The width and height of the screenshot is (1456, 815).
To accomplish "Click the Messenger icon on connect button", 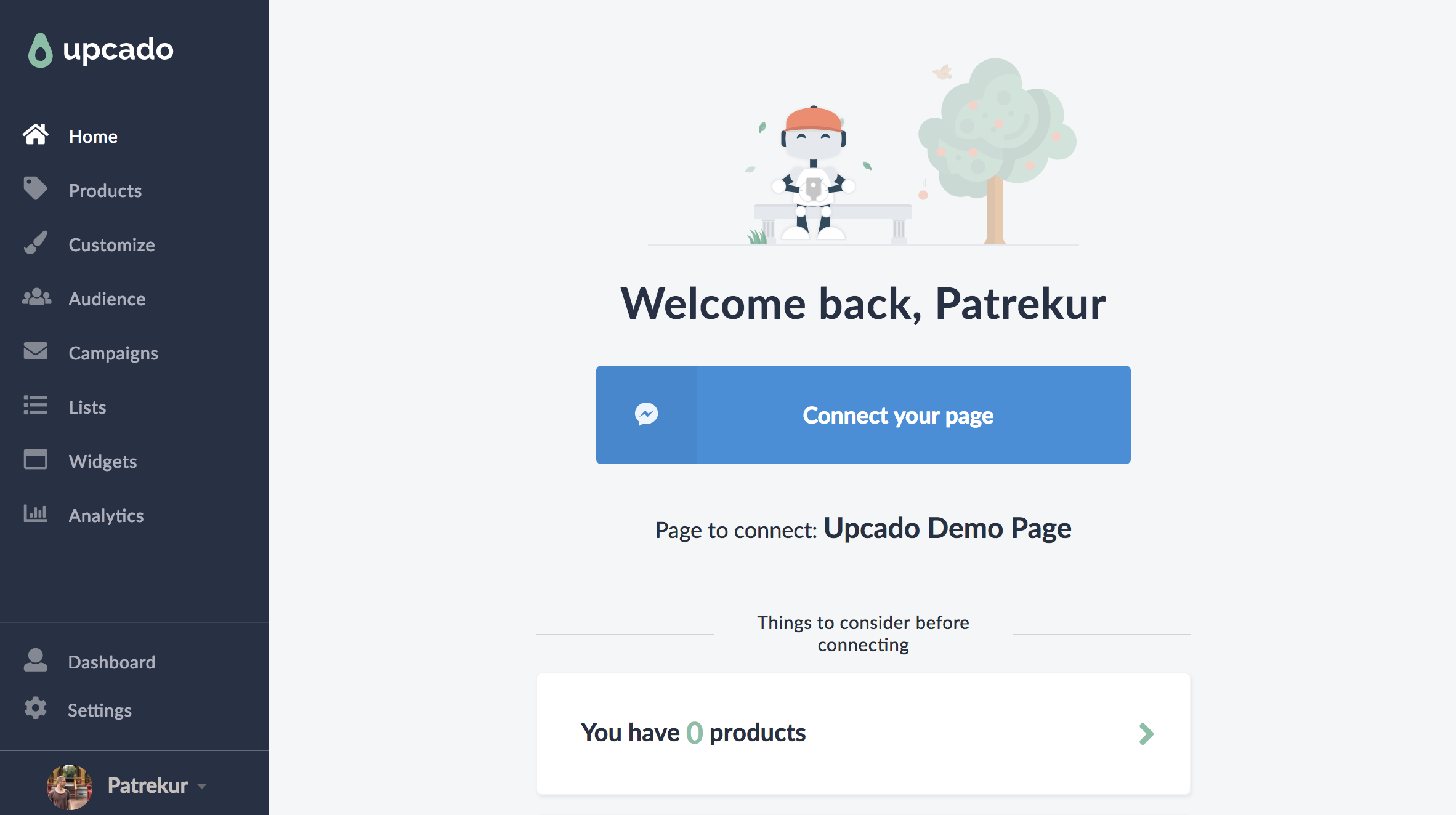I will click(x=646, y=414).
